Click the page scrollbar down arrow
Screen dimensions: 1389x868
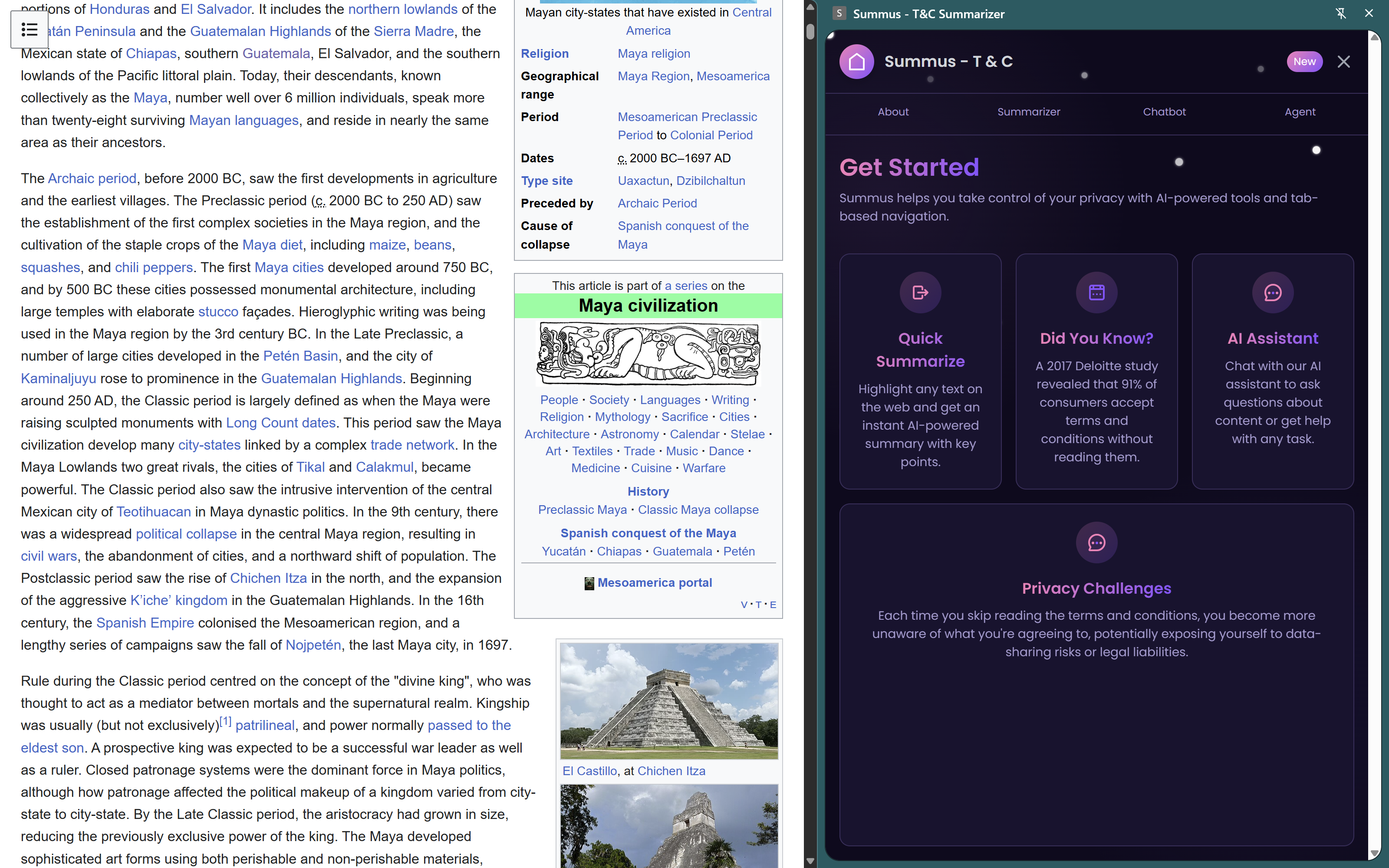(810, 861)
